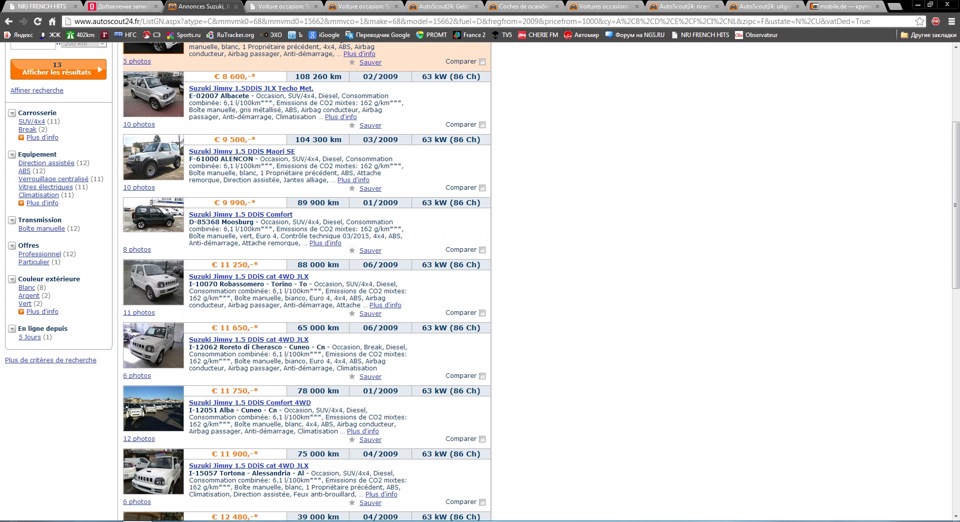The width and height of the screenshot is (960, 522).
Task: Filter by Direction assistée equipment
Action: tap(46, 163)
